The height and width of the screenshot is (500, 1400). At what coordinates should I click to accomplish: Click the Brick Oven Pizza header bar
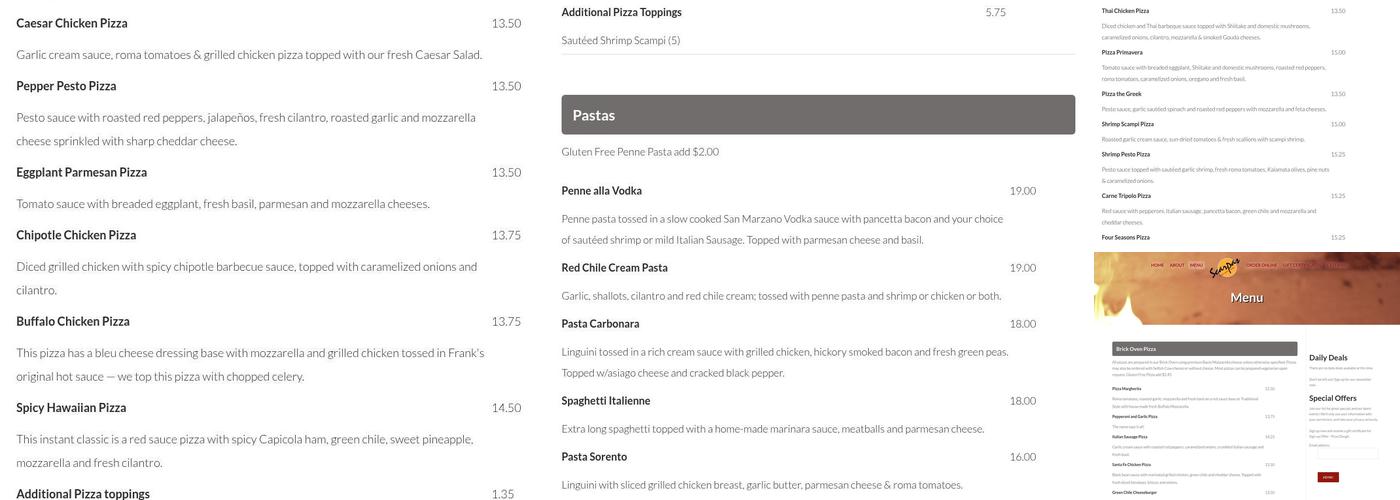pyautogui.click(x=1204, y=348)
